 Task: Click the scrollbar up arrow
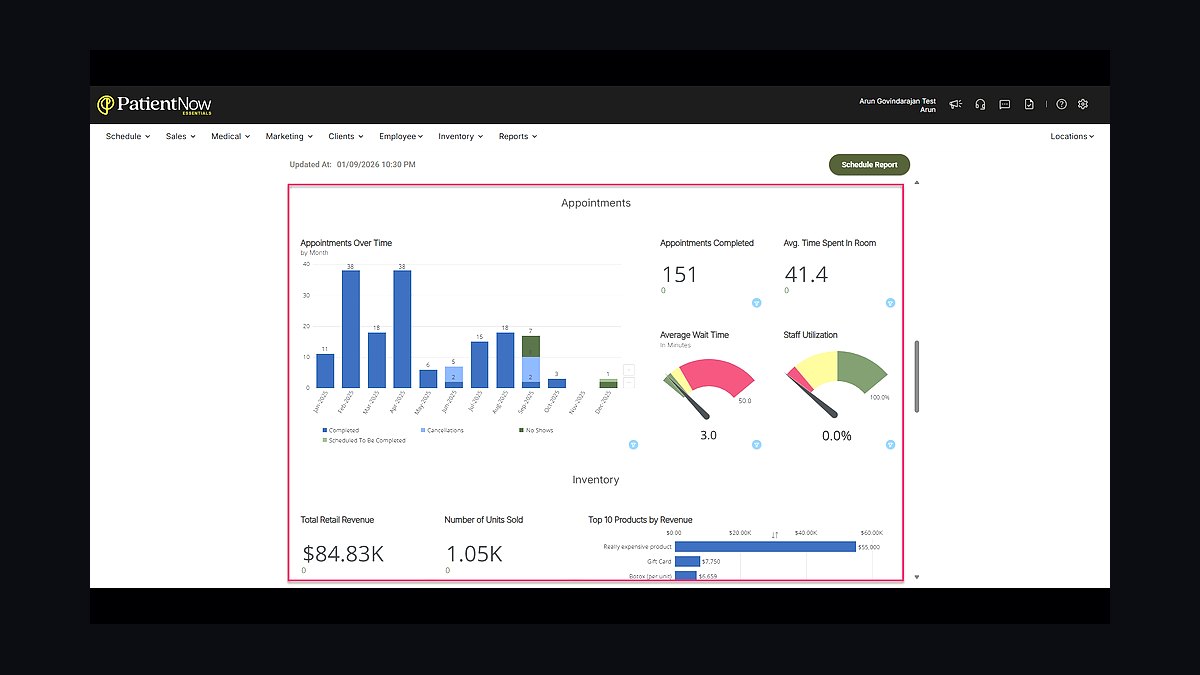(x=917, y=183)
